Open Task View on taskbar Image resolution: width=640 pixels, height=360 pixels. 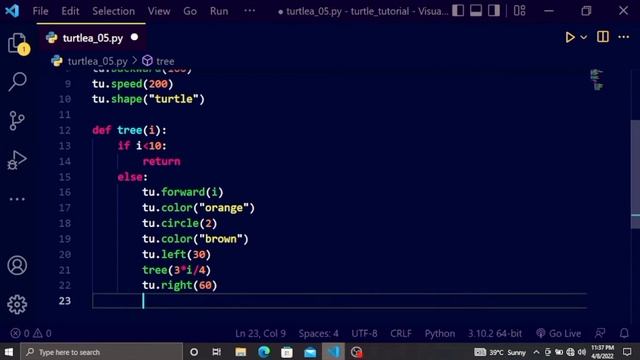(217, 352)
